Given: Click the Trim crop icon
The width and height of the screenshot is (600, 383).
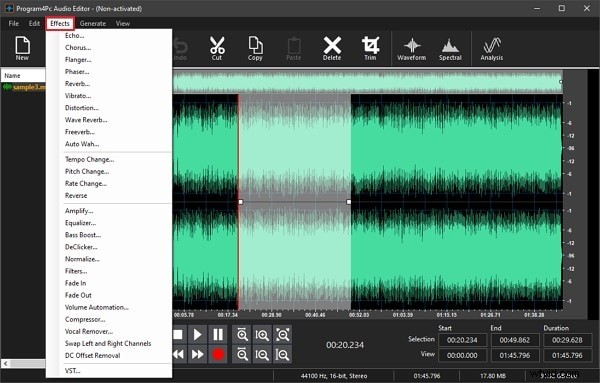Looking at the screenshot, I should point(370,48).
